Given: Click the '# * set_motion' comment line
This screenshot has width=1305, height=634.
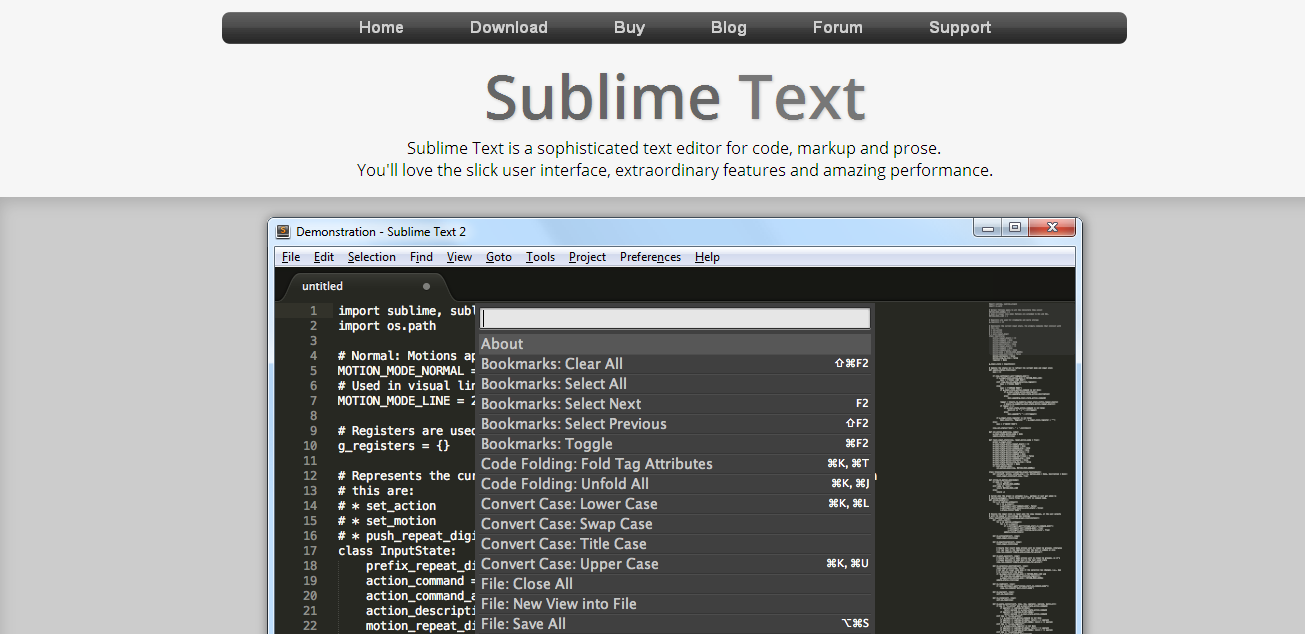Looking at the screenshot, I should [387, 521].
